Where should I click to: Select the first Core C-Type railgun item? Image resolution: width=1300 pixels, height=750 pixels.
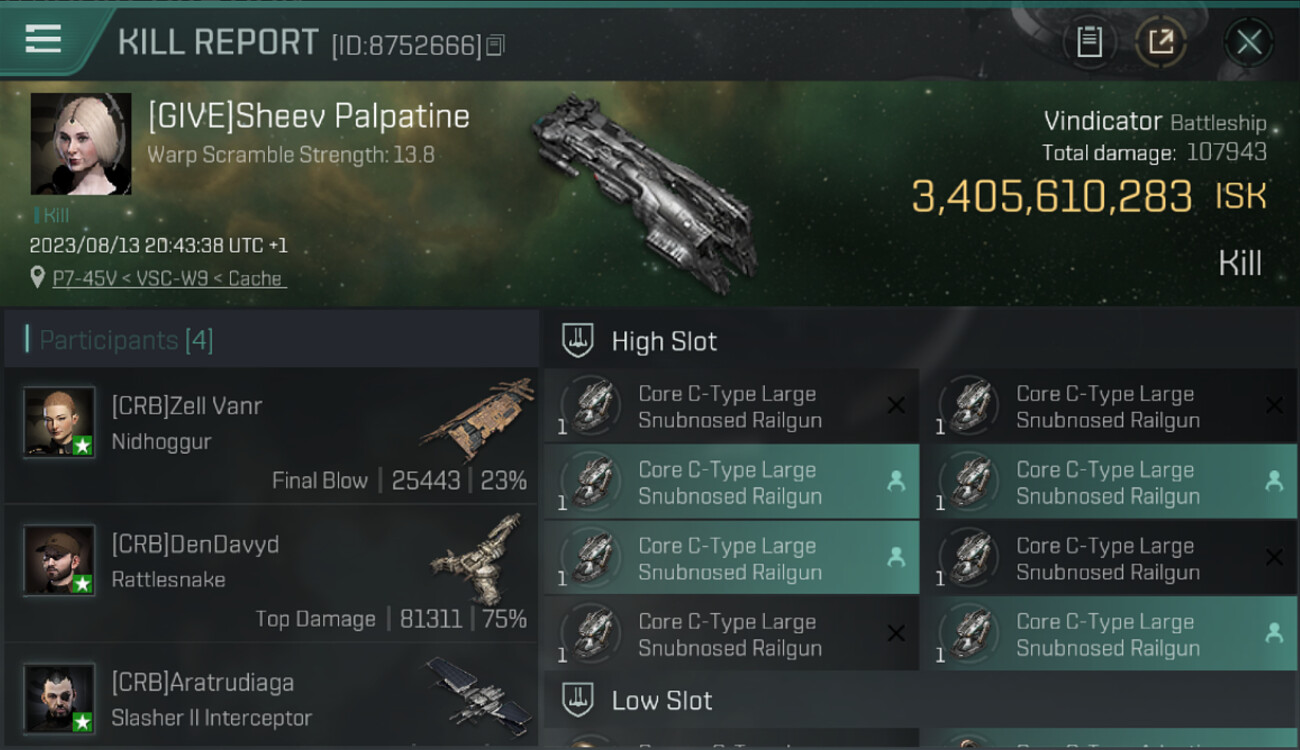click(730, 407)
